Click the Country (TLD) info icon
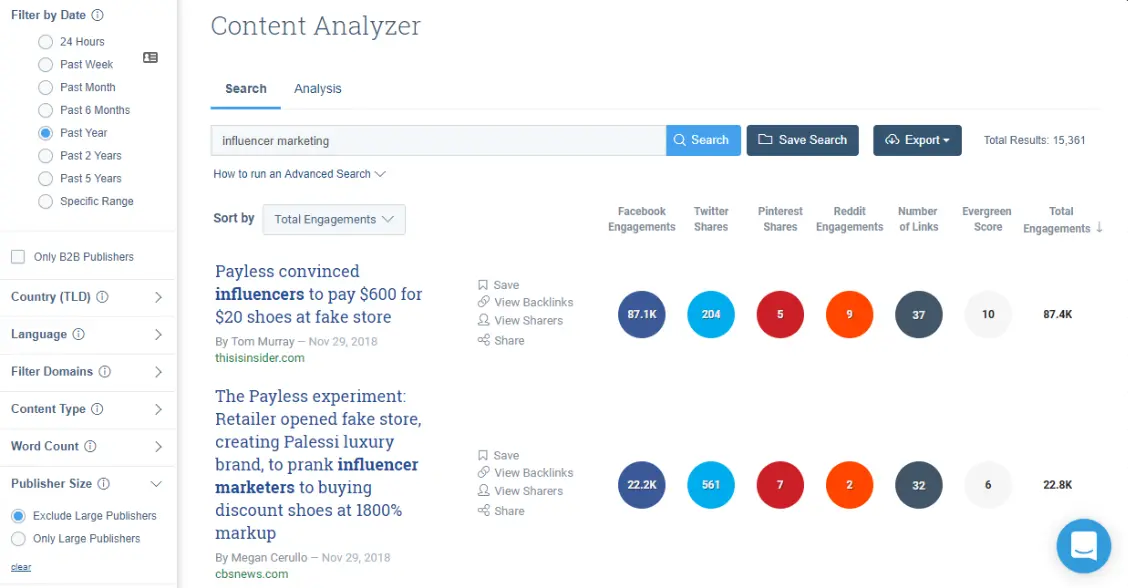Viewport: 1128px width, 588px height. pyautogui.click(x=102, y=297)
